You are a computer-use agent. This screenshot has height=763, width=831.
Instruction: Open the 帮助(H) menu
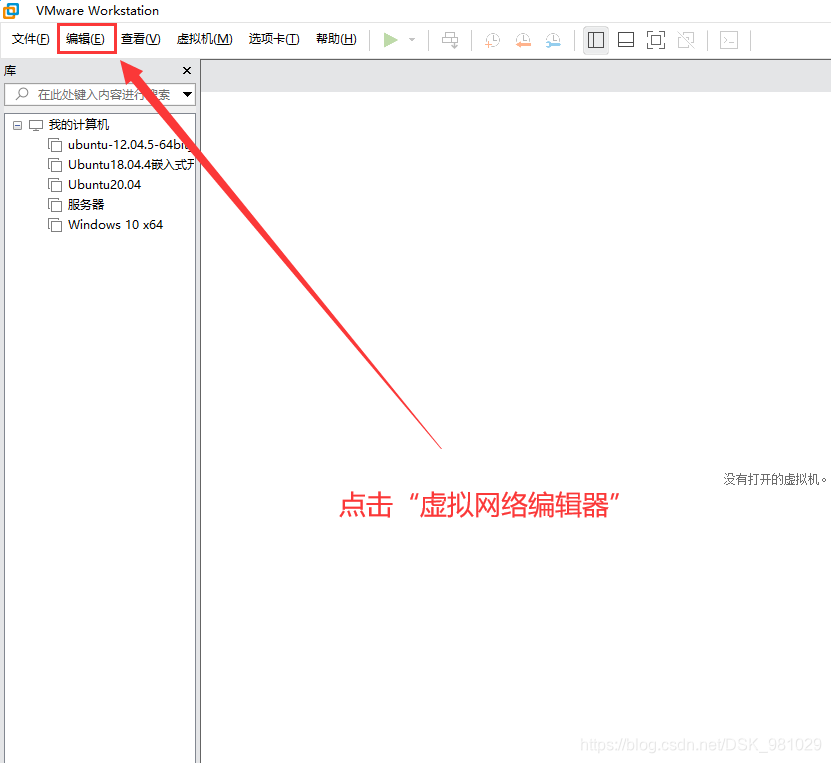click(x=336, y=39)
